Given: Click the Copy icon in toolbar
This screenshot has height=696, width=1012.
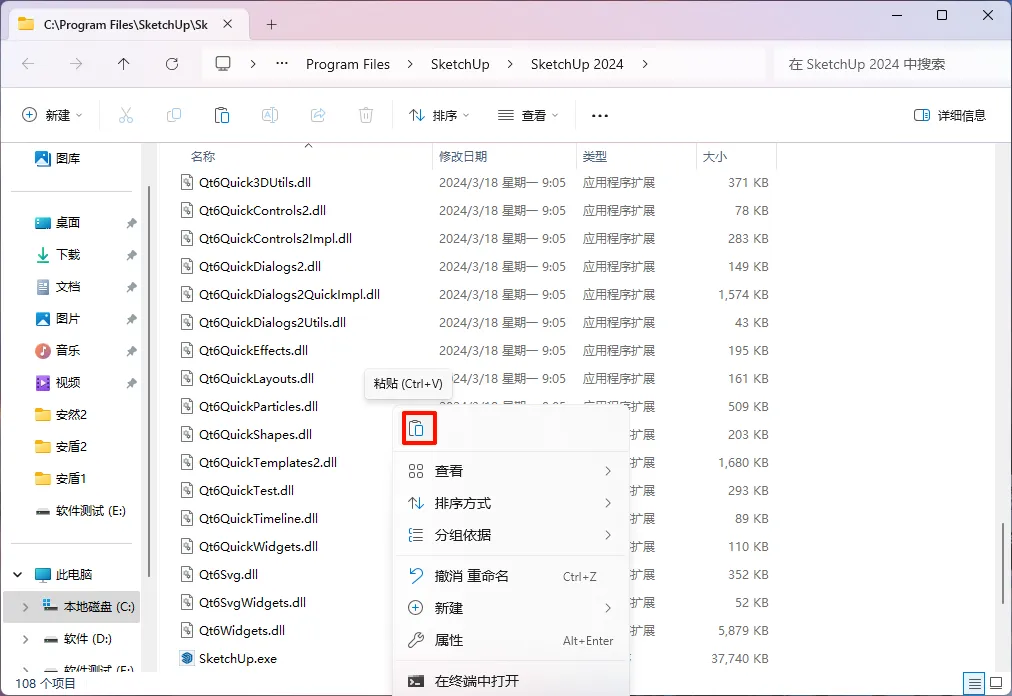Looking at the screenshot, I should tap(174, 116).
